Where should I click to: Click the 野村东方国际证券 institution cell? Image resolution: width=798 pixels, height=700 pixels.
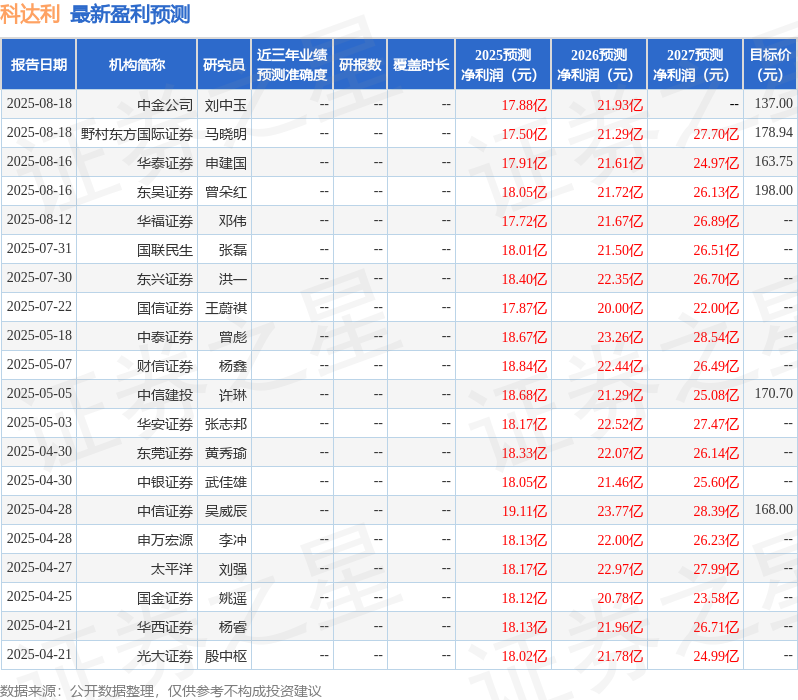click(x=137, y=134)
